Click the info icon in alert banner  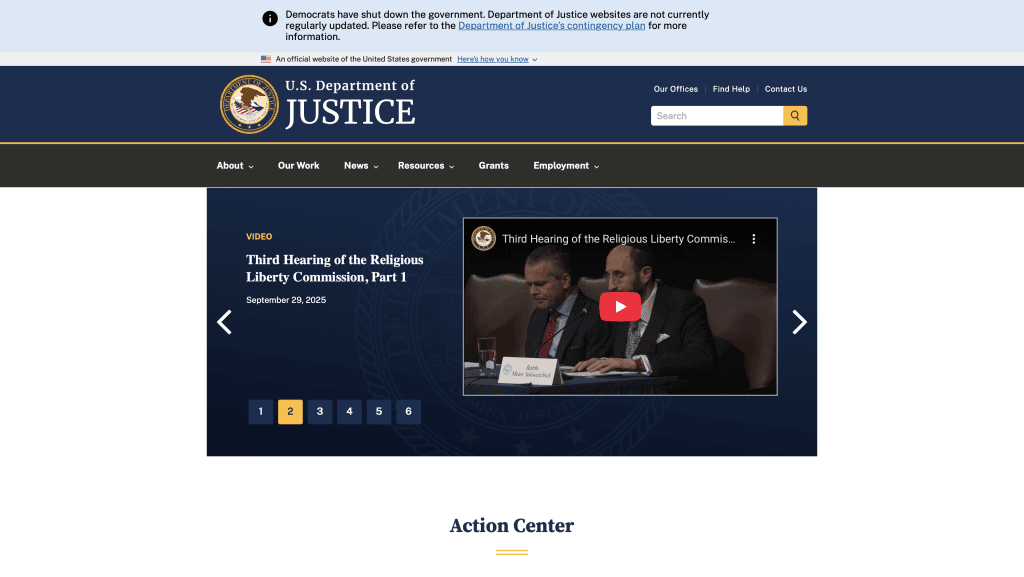click(x=270, y=19)
